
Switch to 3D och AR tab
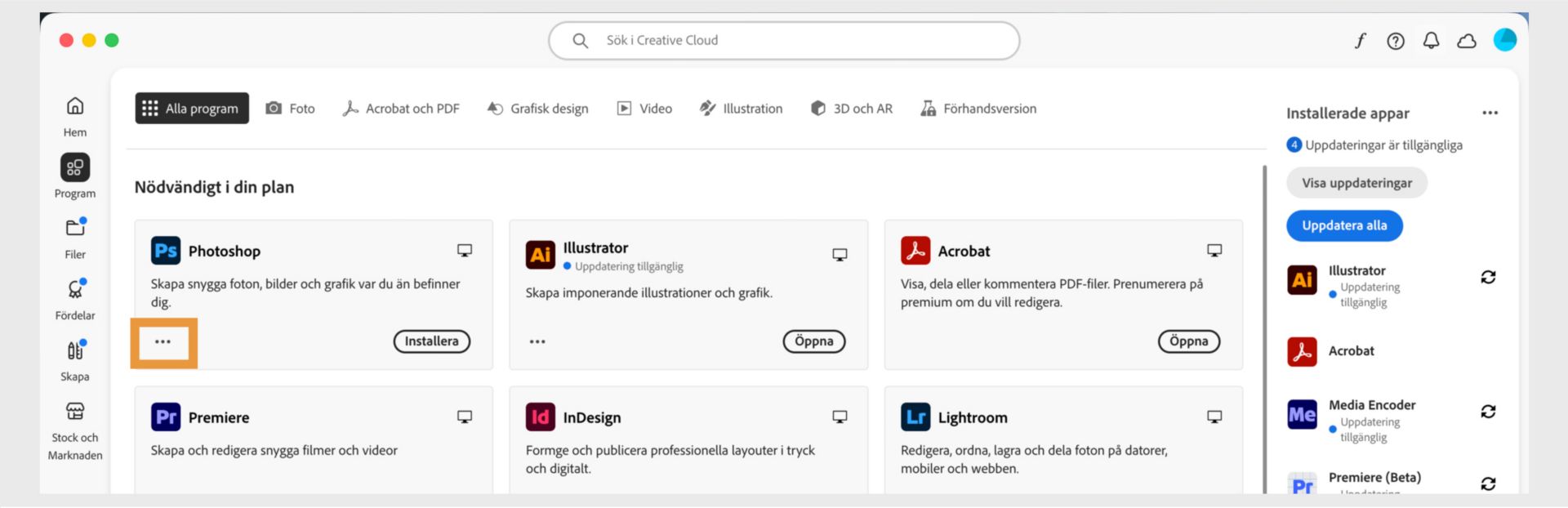pos(852,109)
